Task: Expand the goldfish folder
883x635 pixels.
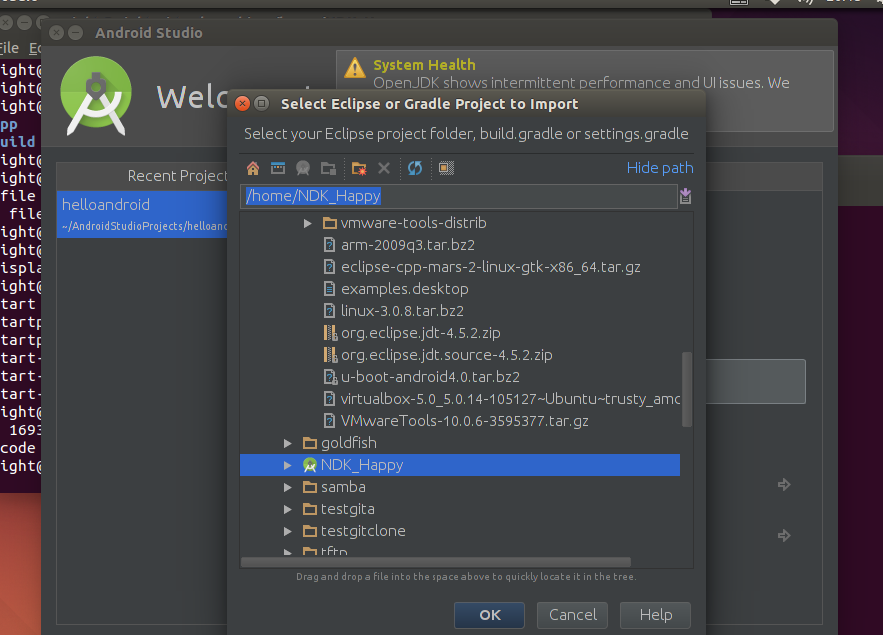Action: pos(288,444)
